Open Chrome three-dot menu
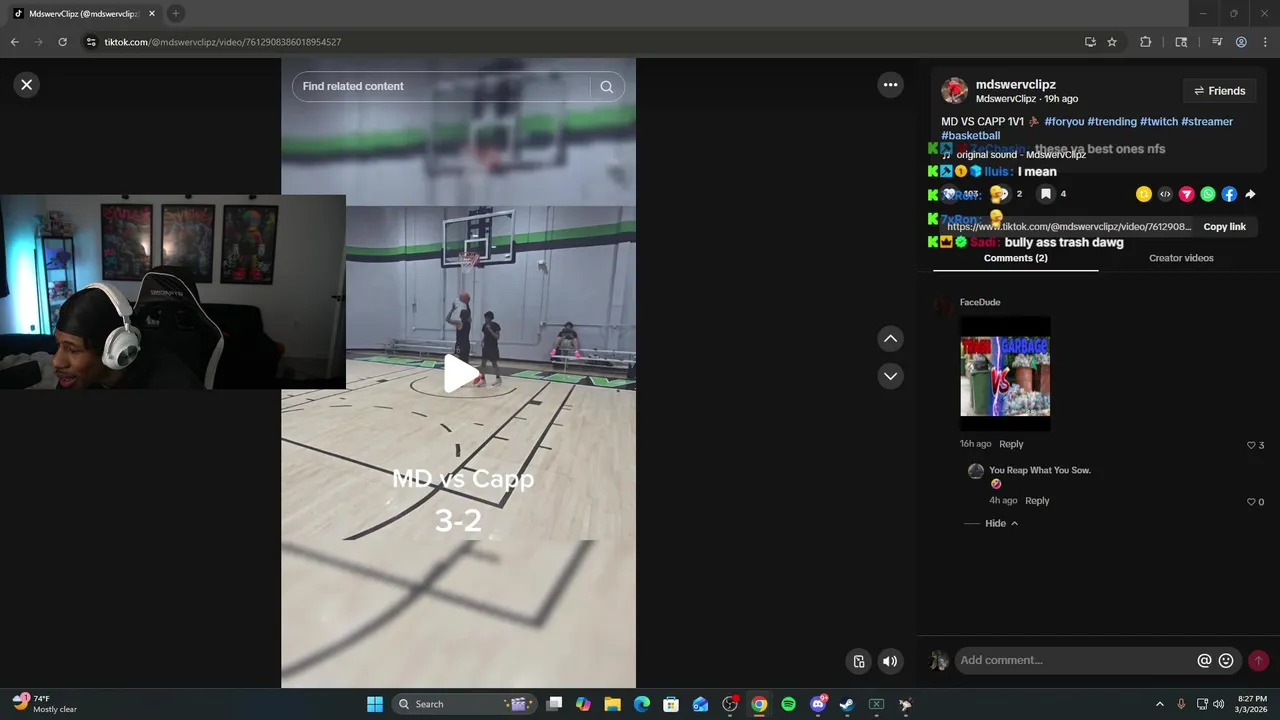Viewport: 1280px width, 720px height. 1265,42
